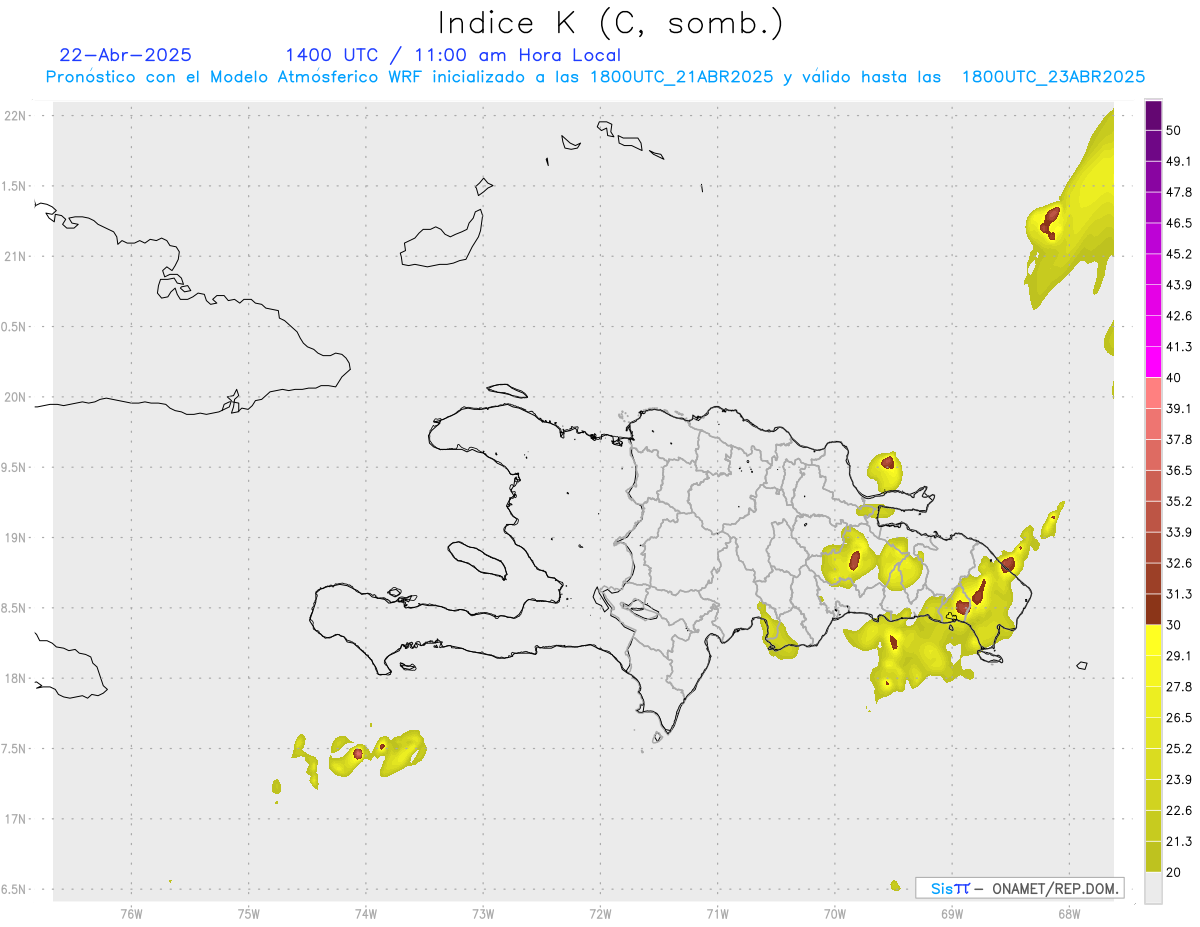1200x927 pixels.
Task: Click colorbar value "35.2"
Action: pos(1179,501)
